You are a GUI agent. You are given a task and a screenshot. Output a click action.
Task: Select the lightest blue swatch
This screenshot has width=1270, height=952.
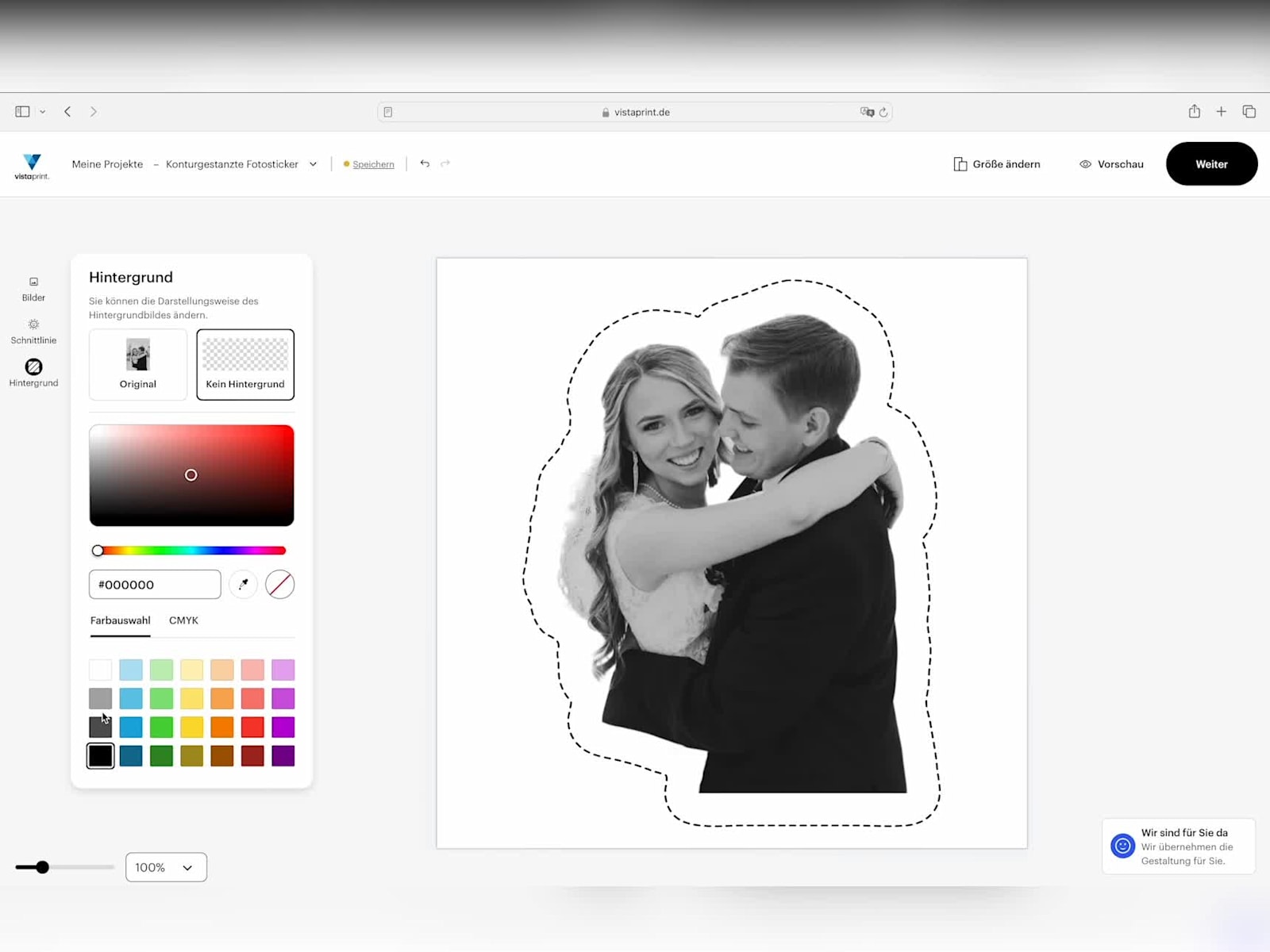131,670
